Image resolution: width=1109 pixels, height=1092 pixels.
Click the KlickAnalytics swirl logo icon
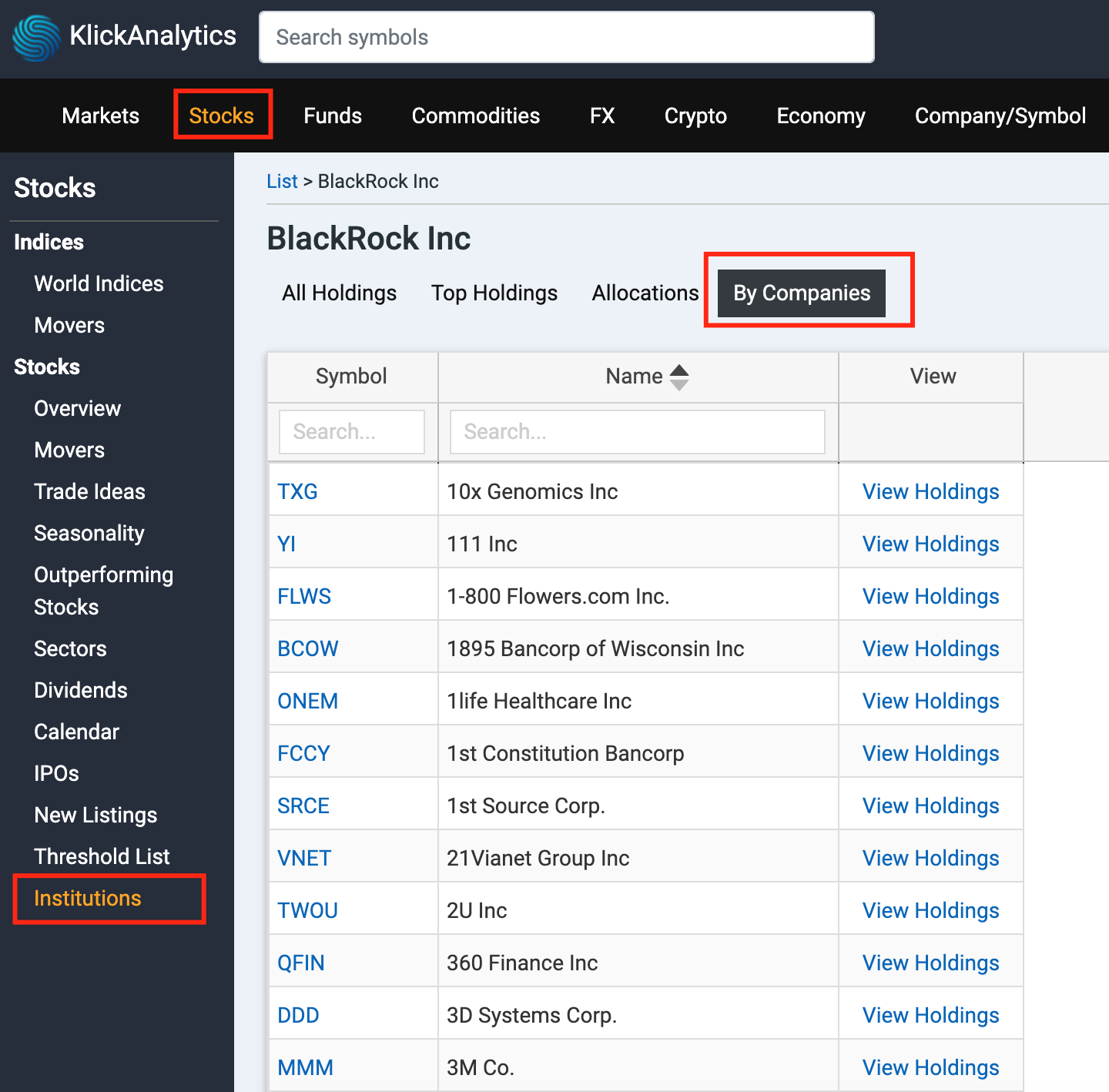point(36,38)
